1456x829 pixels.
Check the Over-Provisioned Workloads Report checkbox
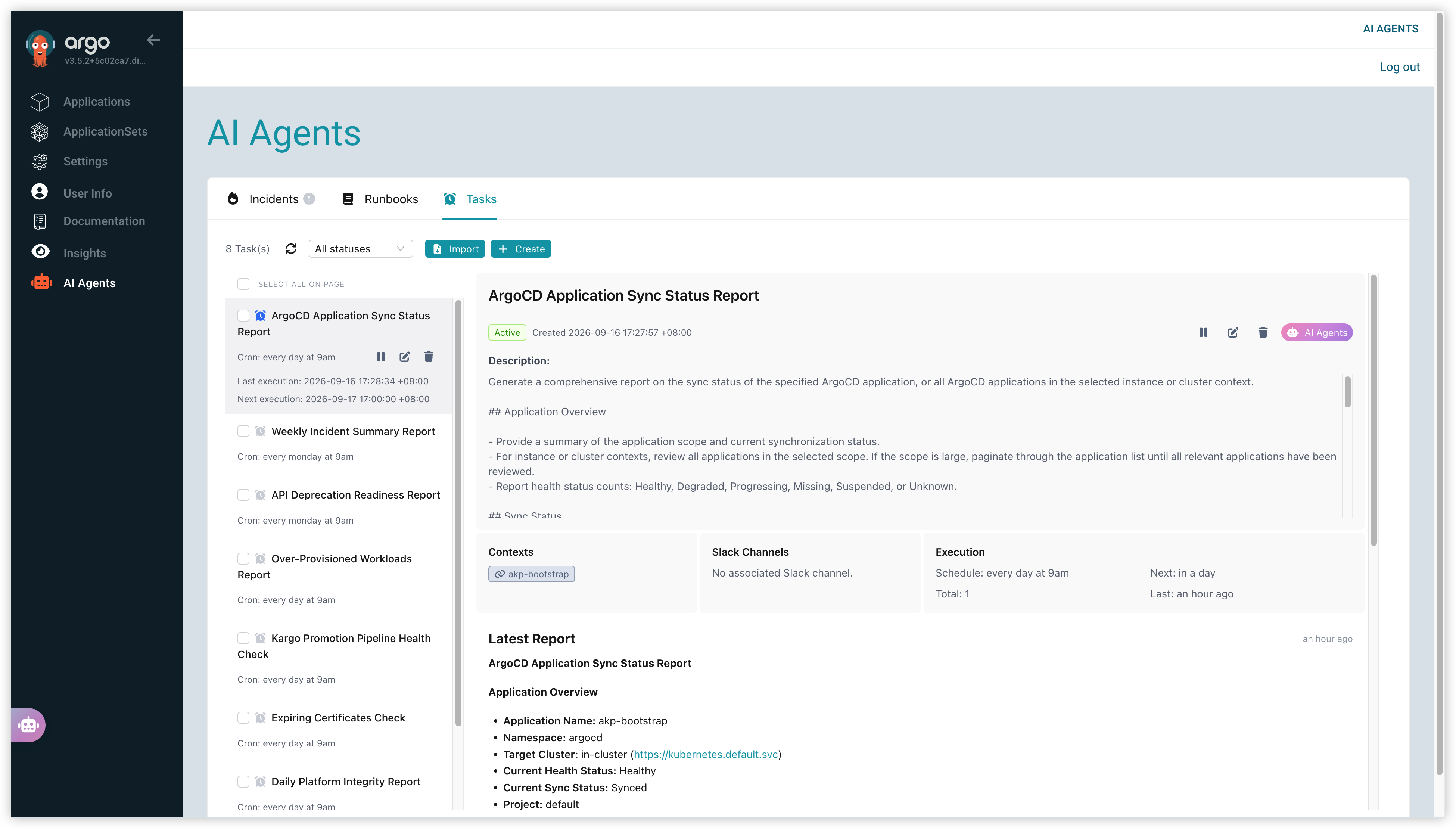[243, 559]
